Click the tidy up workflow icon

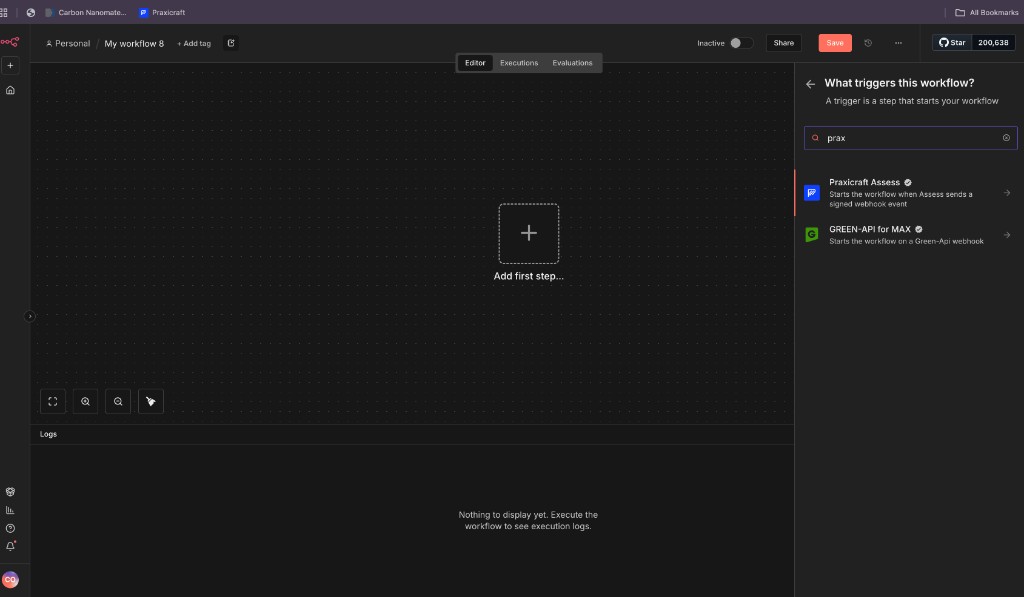click(x=151, y=402)
